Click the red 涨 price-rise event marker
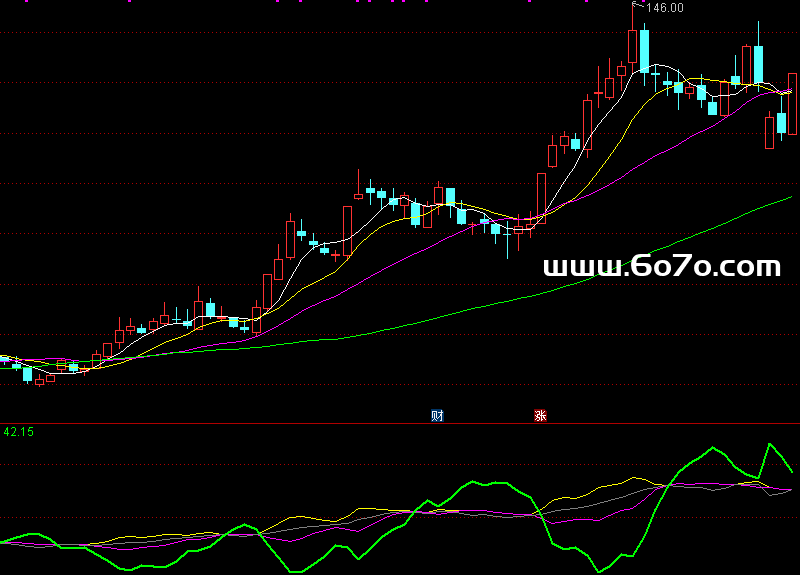 [x=541, y=416]
